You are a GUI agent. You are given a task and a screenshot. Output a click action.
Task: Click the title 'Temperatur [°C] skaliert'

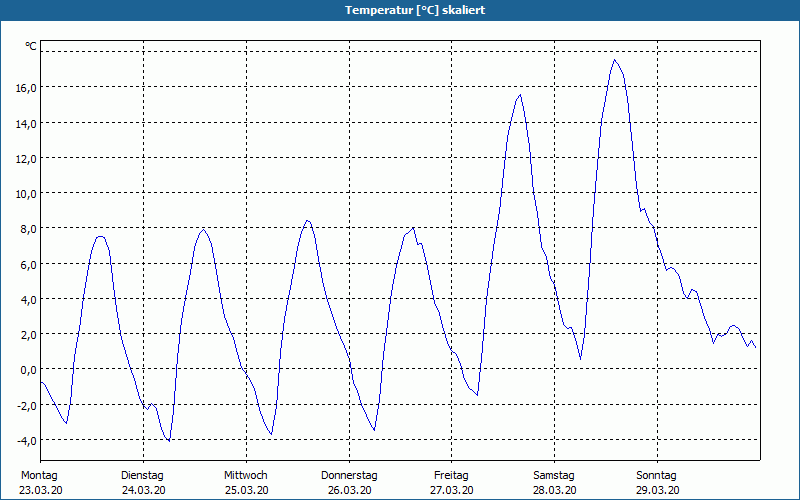tap(415, 10)
